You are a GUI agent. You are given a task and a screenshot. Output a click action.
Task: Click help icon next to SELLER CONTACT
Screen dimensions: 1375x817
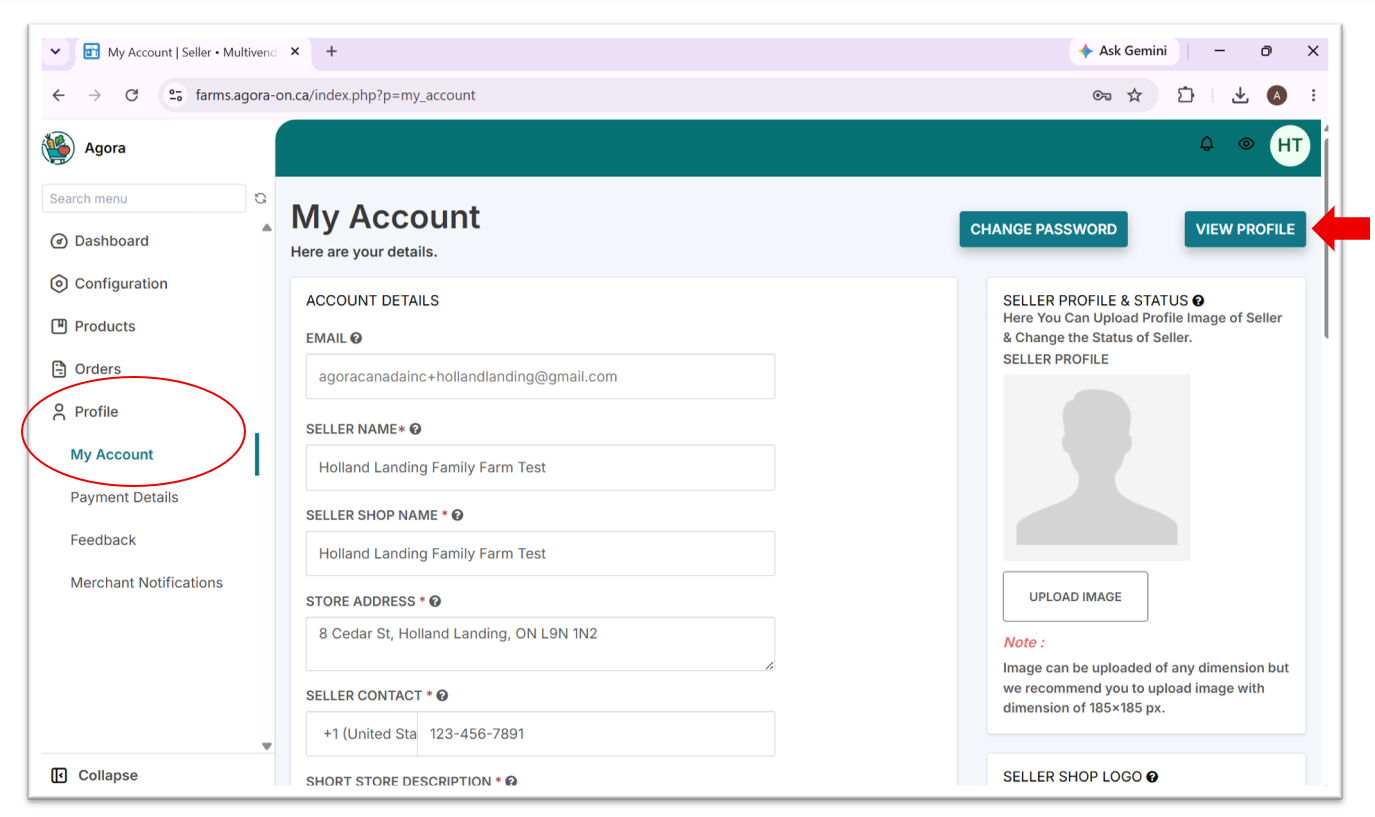click(442, 695)
